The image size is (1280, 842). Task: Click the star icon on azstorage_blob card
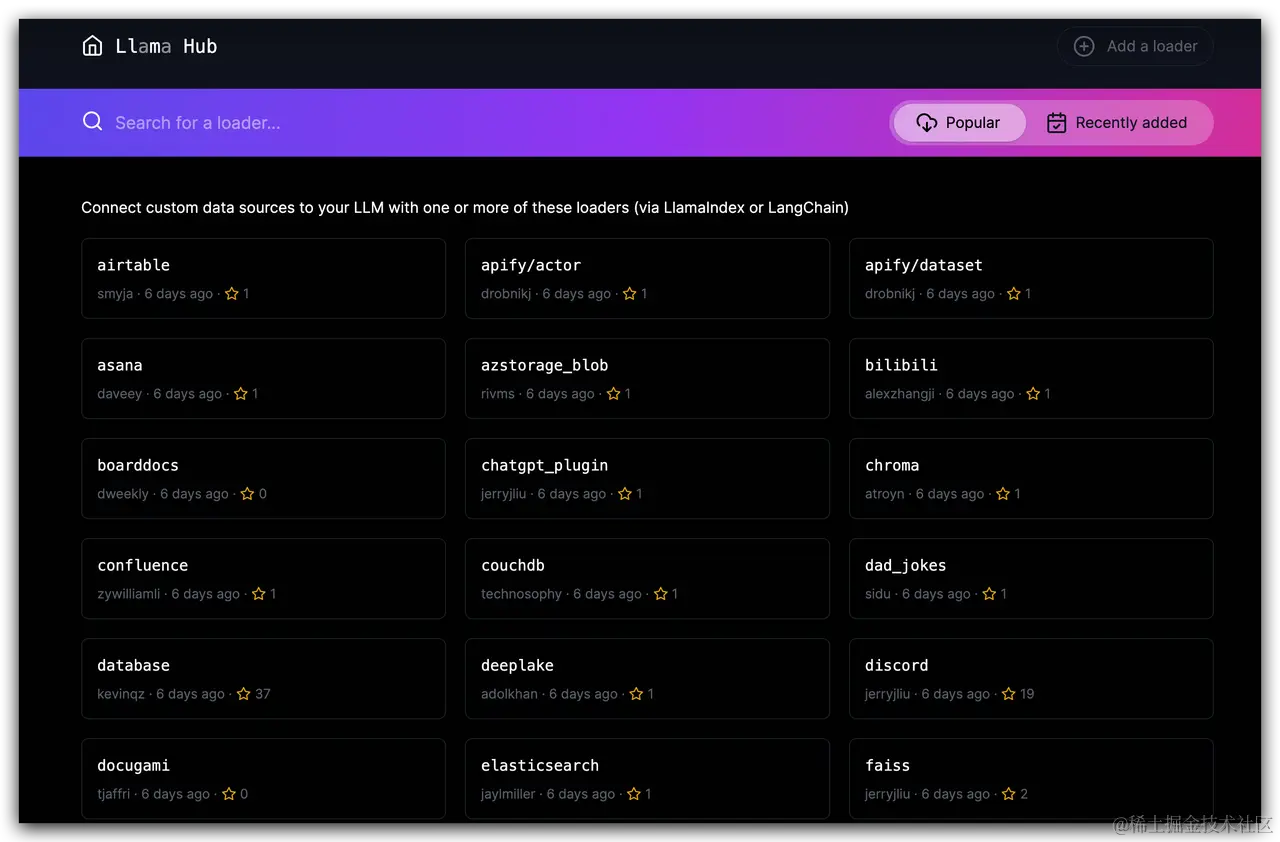(x=614, y=394)
